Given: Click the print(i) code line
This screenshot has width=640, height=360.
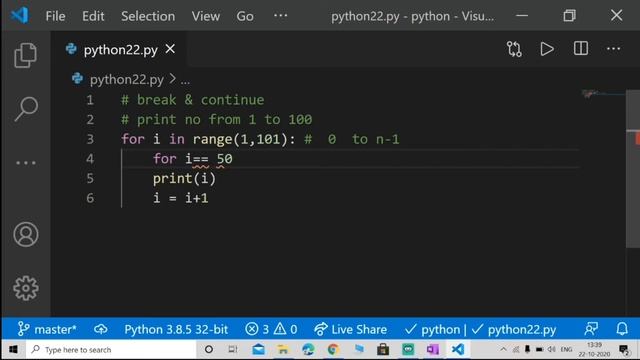Looking at the screenshot, I should coord(184,178).
